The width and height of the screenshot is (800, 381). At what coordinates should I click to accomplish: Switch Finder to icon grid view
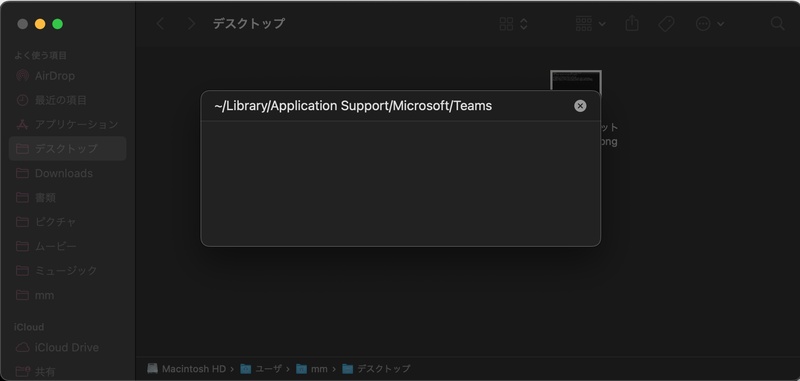pos(506,23)
